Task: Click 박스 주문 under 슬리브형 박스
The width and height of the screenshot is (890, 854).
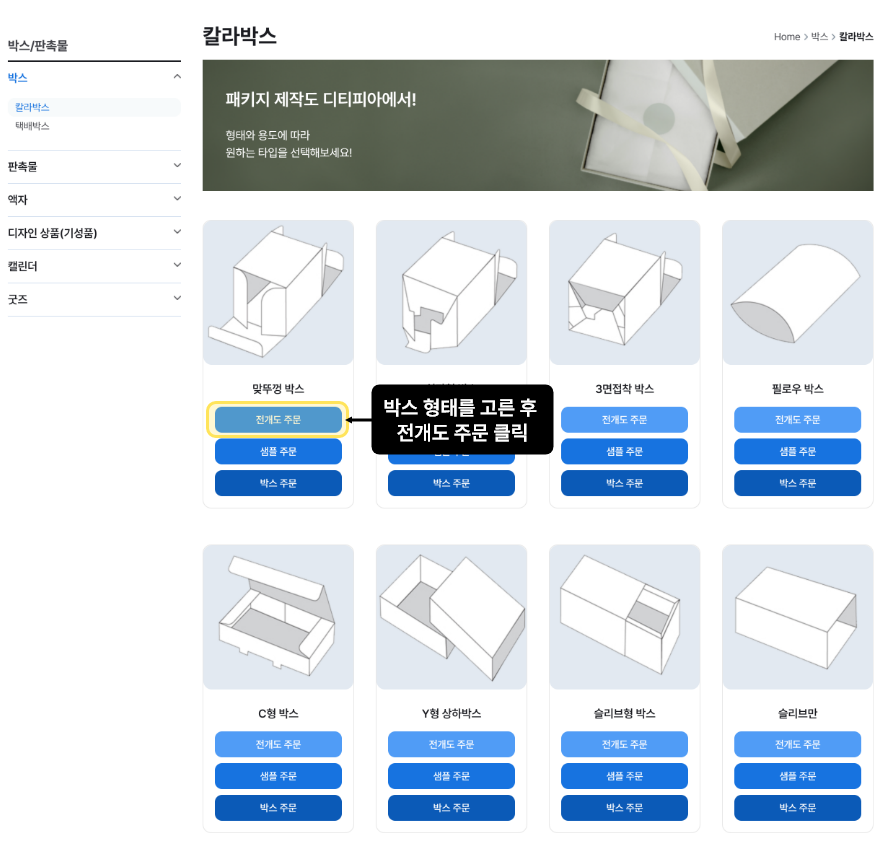Action: pos(624,808)
